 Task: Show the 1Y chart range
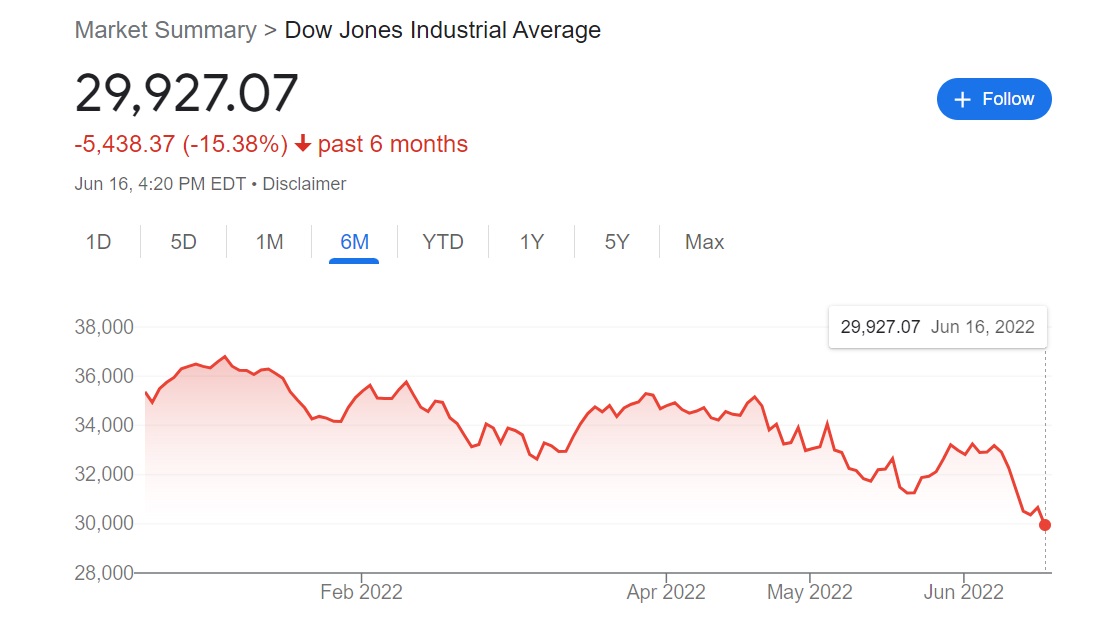point(532,242)
